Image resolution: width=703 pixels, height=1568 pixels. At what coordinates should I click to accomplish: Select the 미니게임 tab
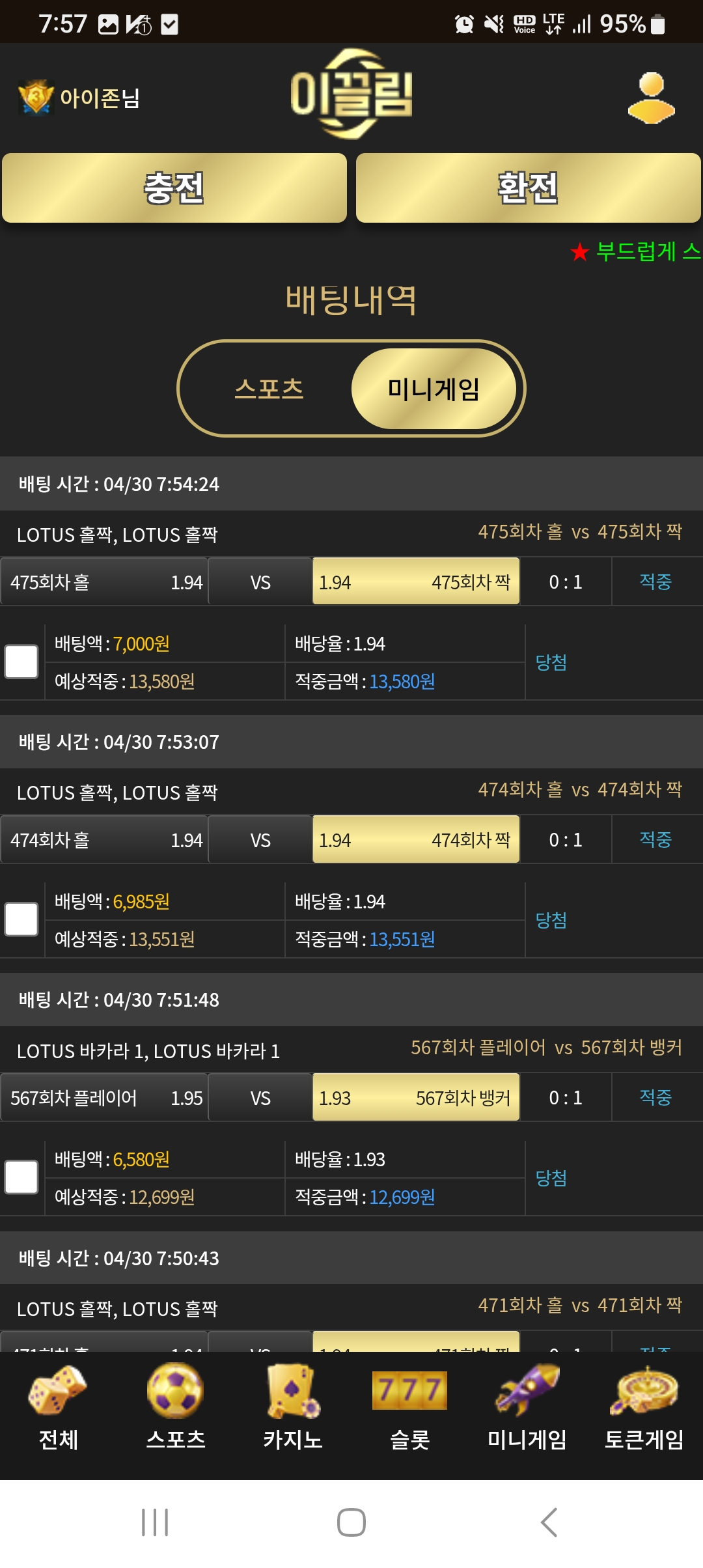click(x=434, y=389)
